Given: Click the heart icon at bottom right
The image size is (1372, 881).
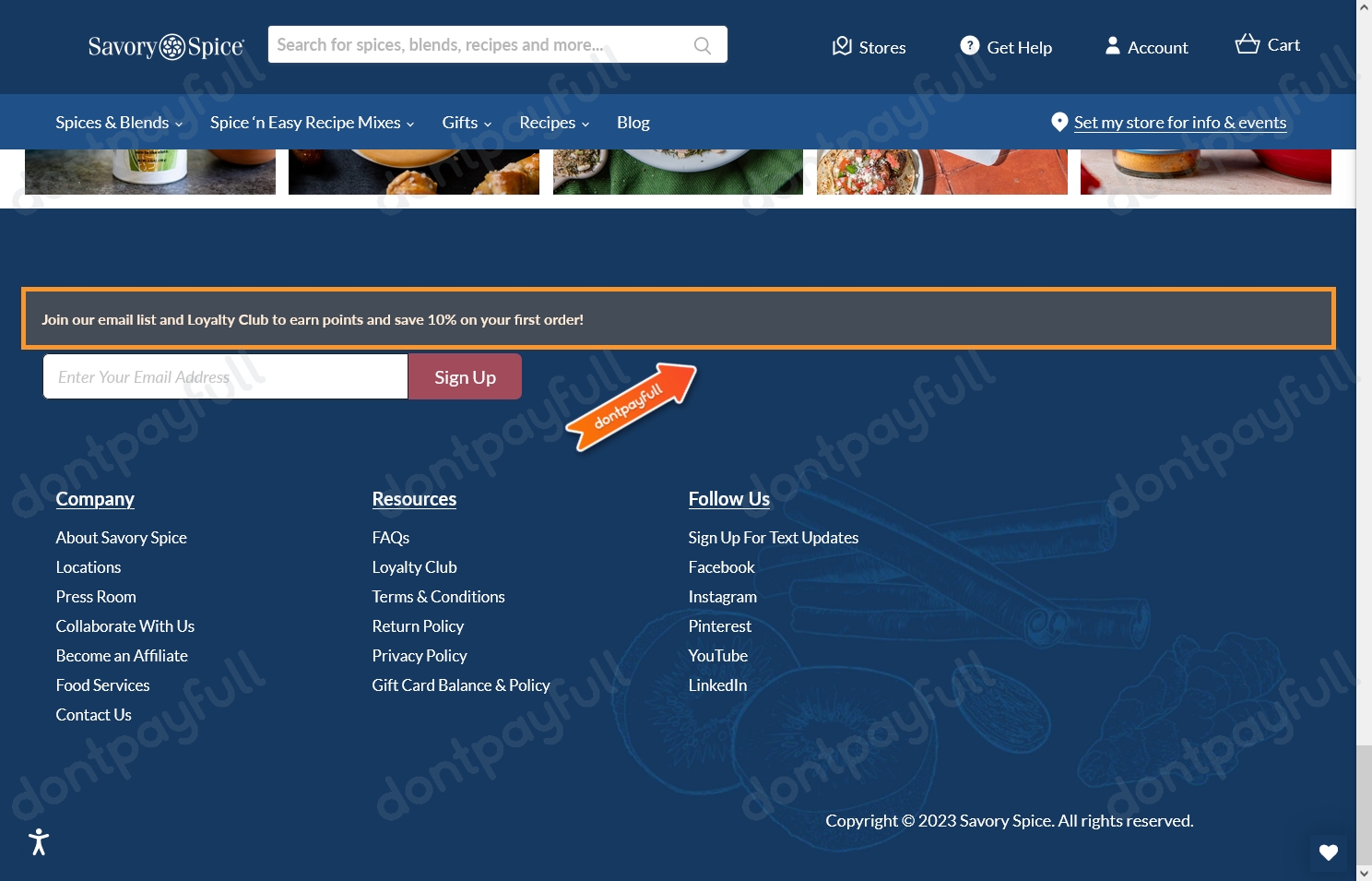Looking at the screenshot, I should coord(1328,851).
